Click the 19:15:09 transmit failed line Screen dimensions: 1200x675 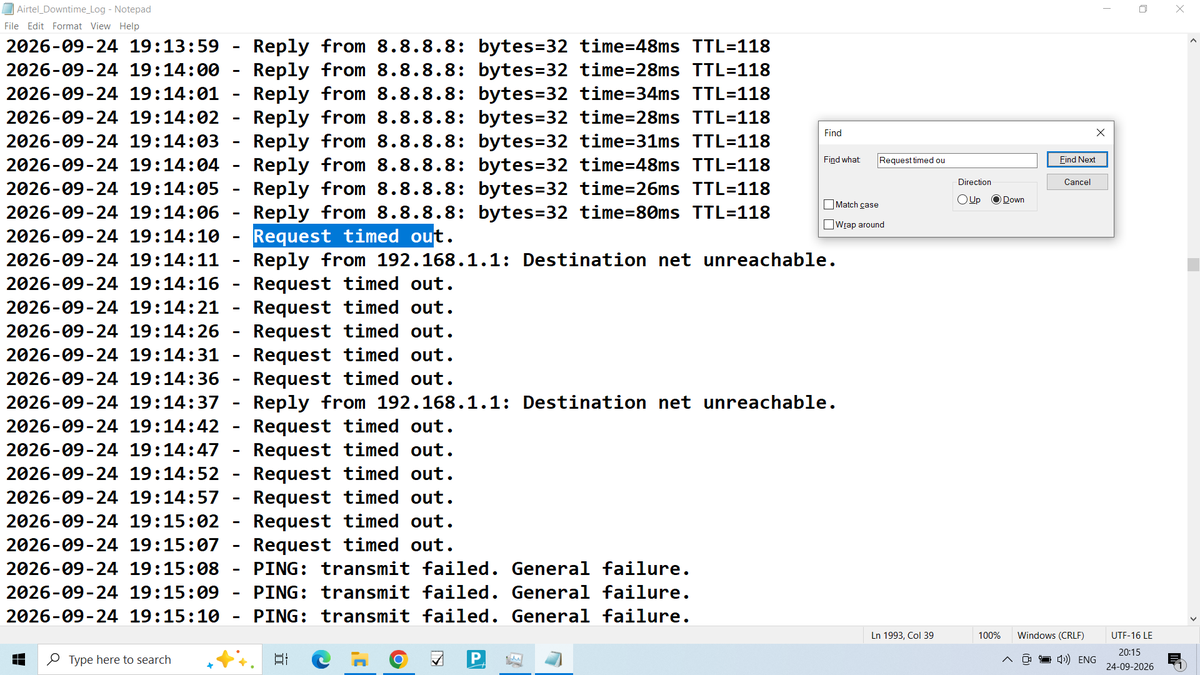348,593
